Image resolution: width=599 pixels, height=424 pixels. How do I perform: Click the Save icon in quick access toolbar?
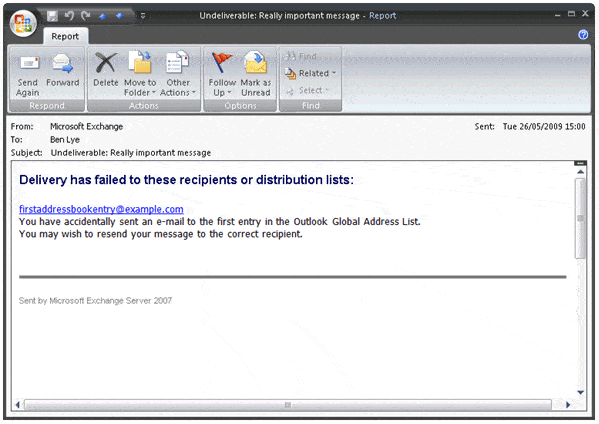coord(52,16)
